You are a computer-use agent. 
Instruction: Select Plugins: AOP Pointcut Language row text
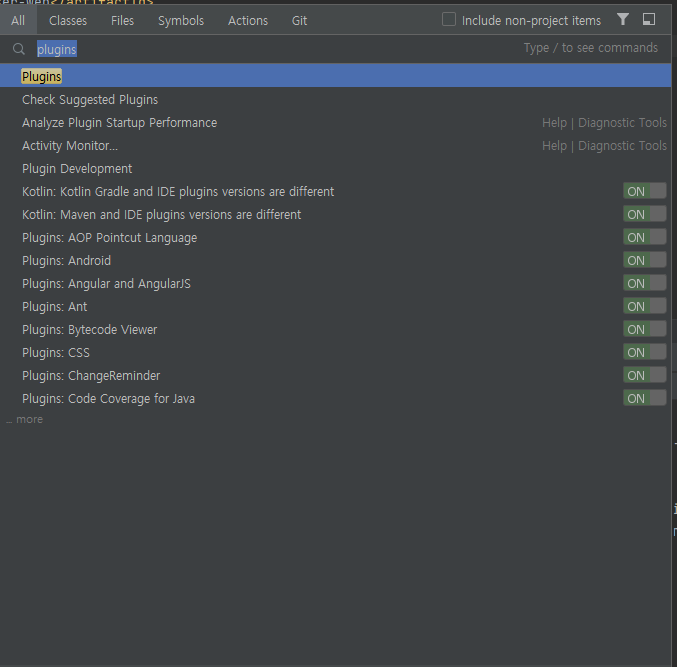109,237
